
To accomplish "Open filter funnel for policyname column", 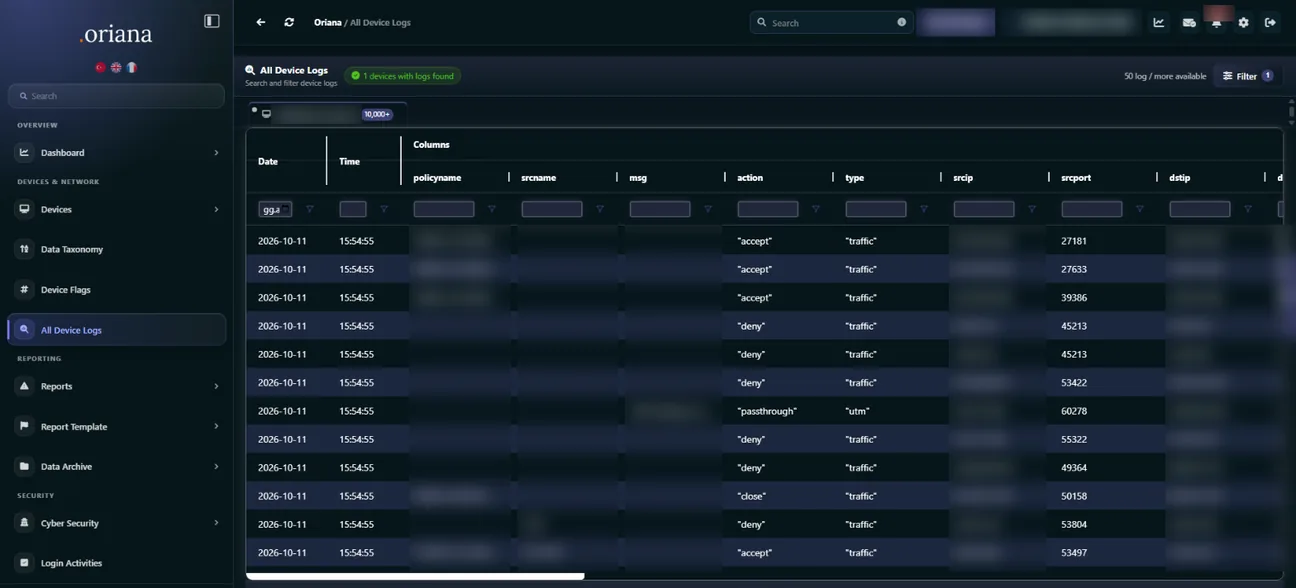I will coord(492,209).
